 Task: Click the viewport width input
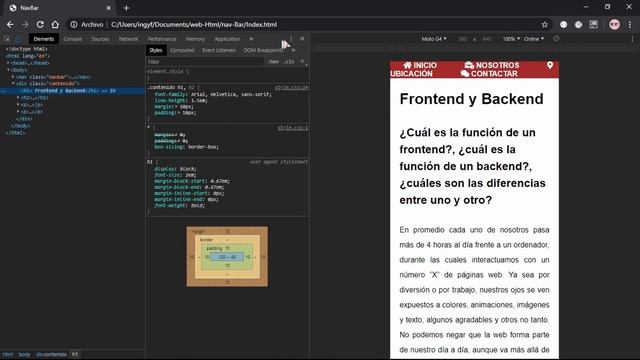click(462, 39)
